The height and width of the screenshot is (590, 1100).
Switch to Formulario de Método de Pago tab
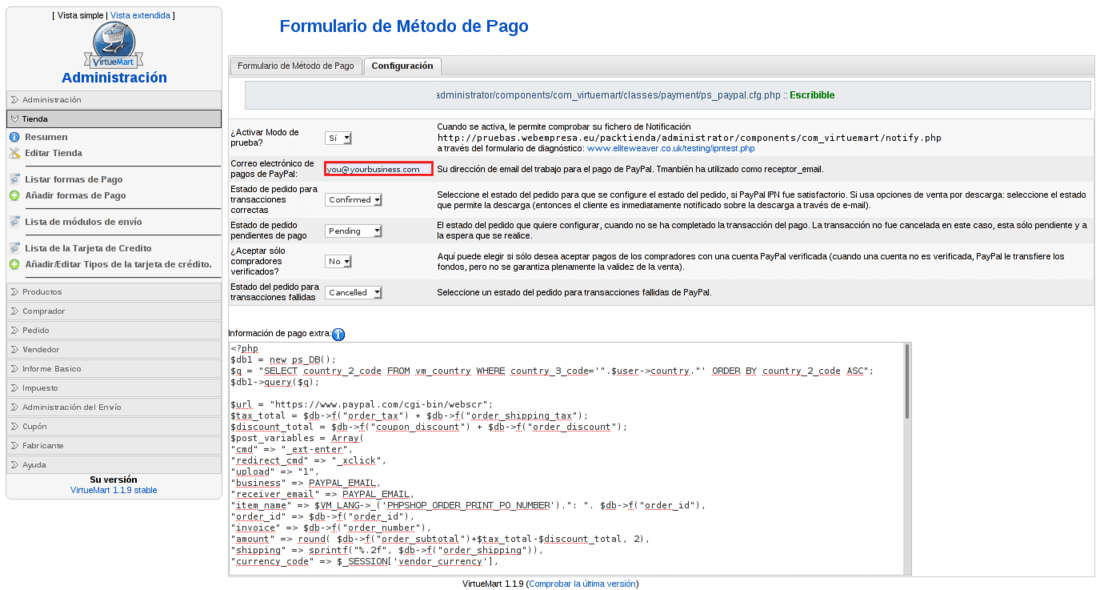coord(295,66)
